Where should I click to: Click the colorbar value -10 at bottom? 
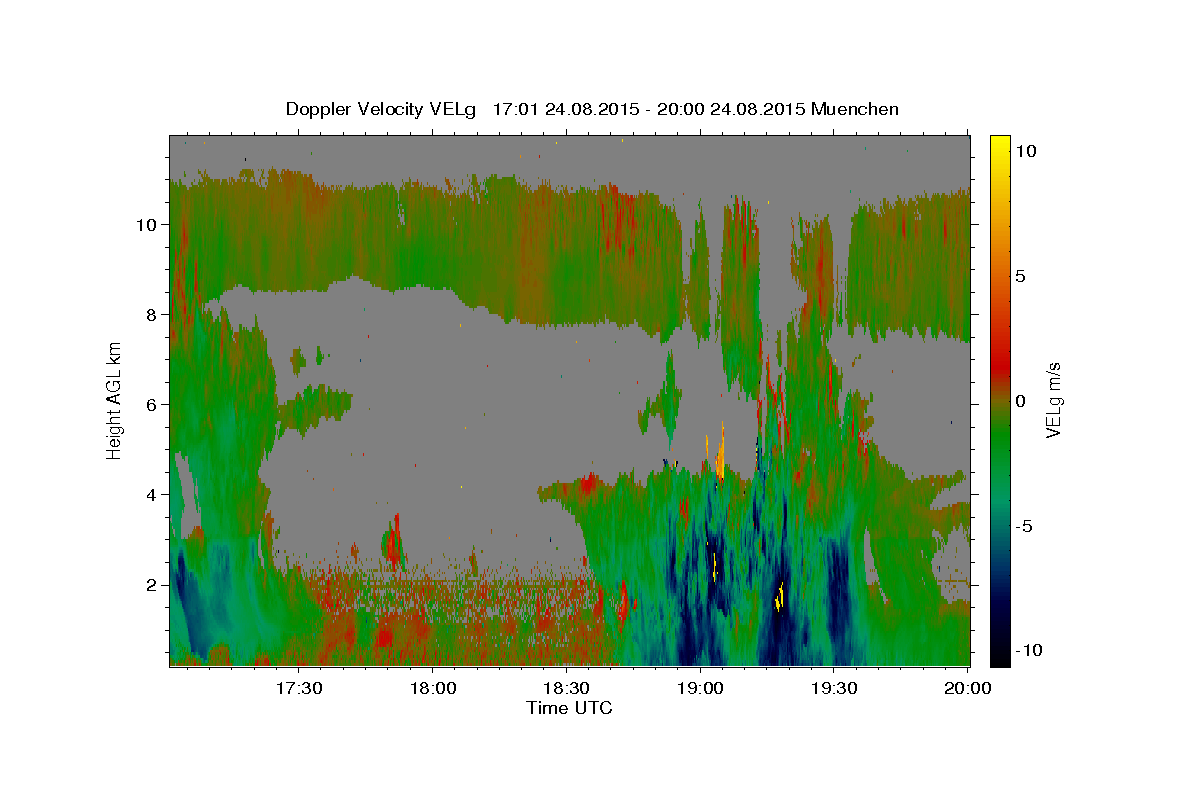[x=1028, y=650]
